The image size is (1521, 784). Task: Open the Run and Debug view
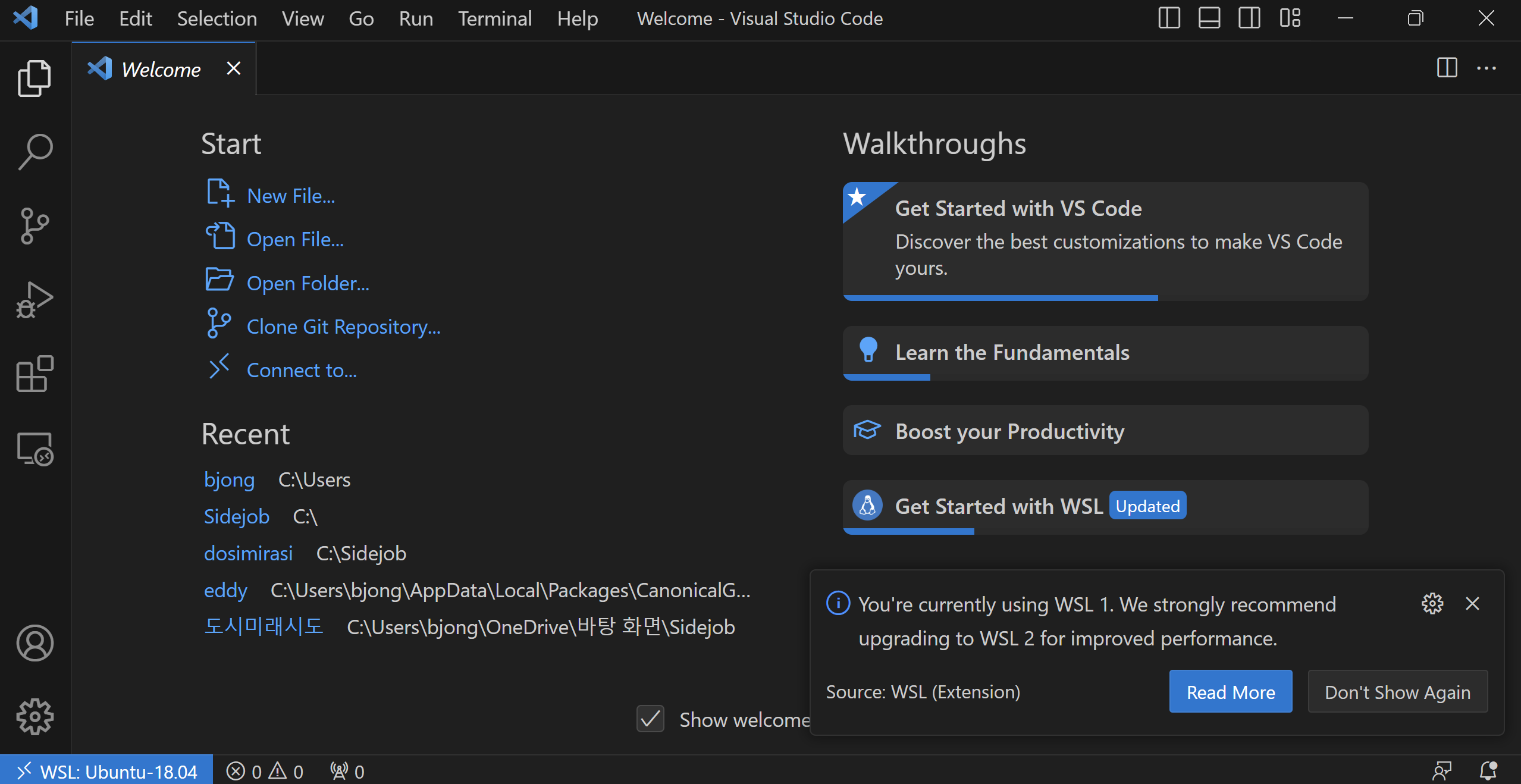tap(35, 300)
